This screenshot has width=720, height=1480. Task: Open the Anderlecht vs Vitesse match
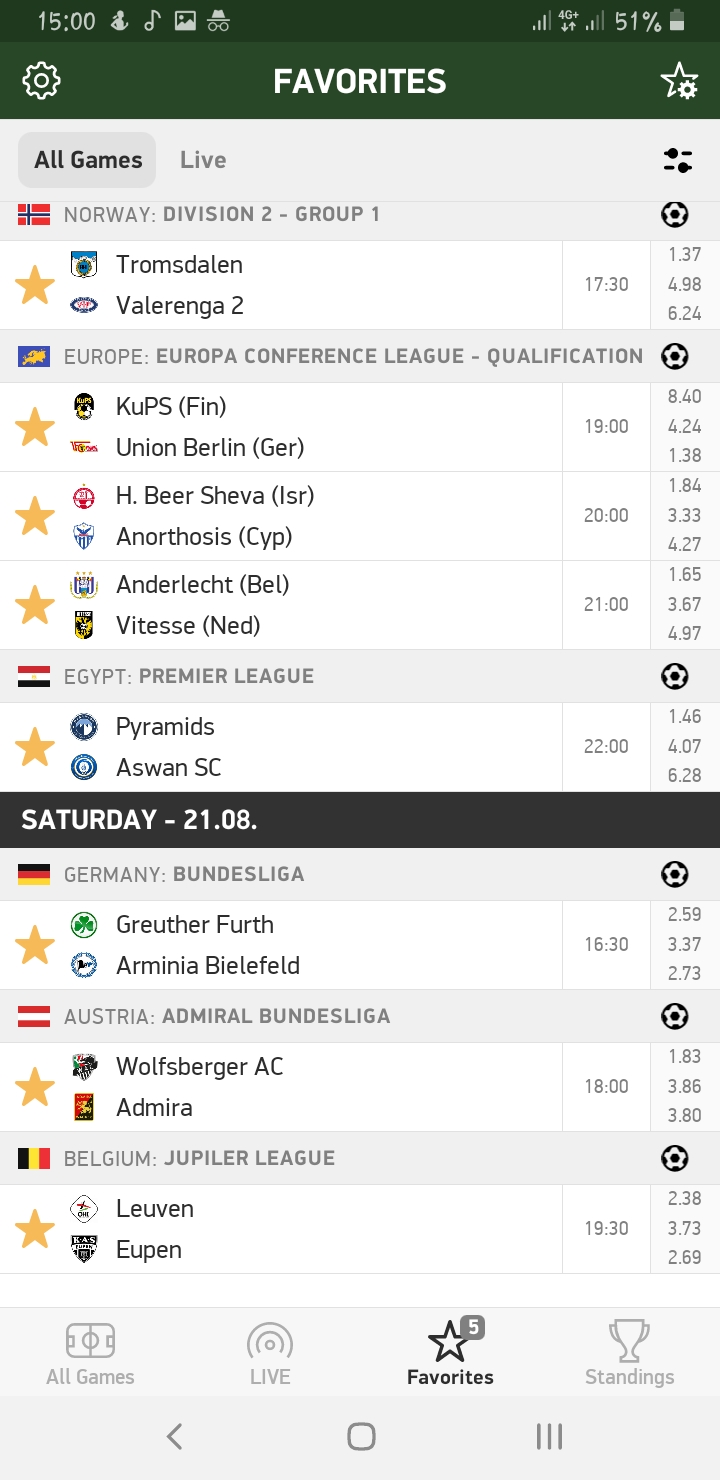[300, 605]
